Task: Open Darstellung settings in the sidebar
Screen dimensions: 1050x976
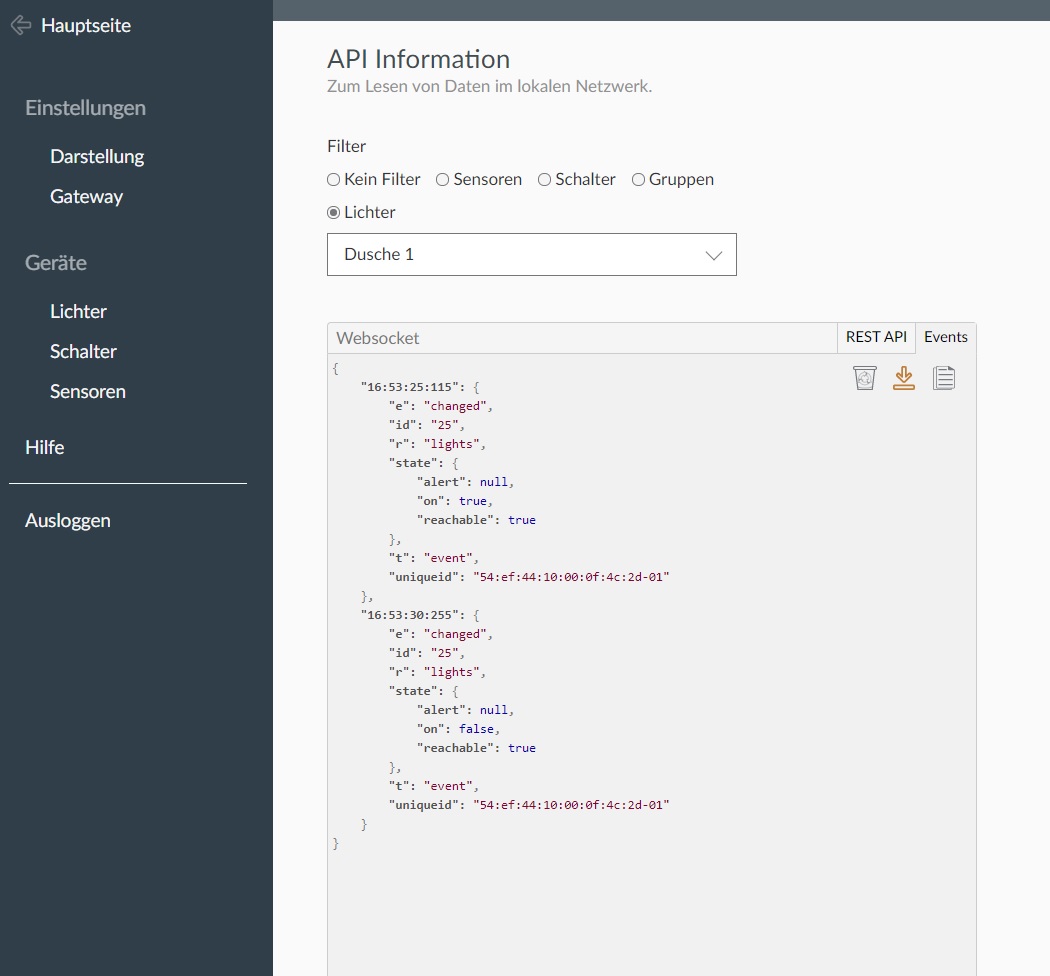Action: click(x=97, y=156)
